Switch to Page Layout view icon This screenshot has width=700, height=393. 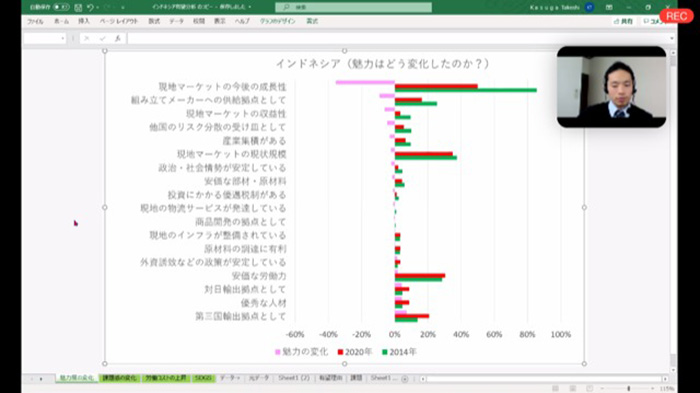click(572, 389)
